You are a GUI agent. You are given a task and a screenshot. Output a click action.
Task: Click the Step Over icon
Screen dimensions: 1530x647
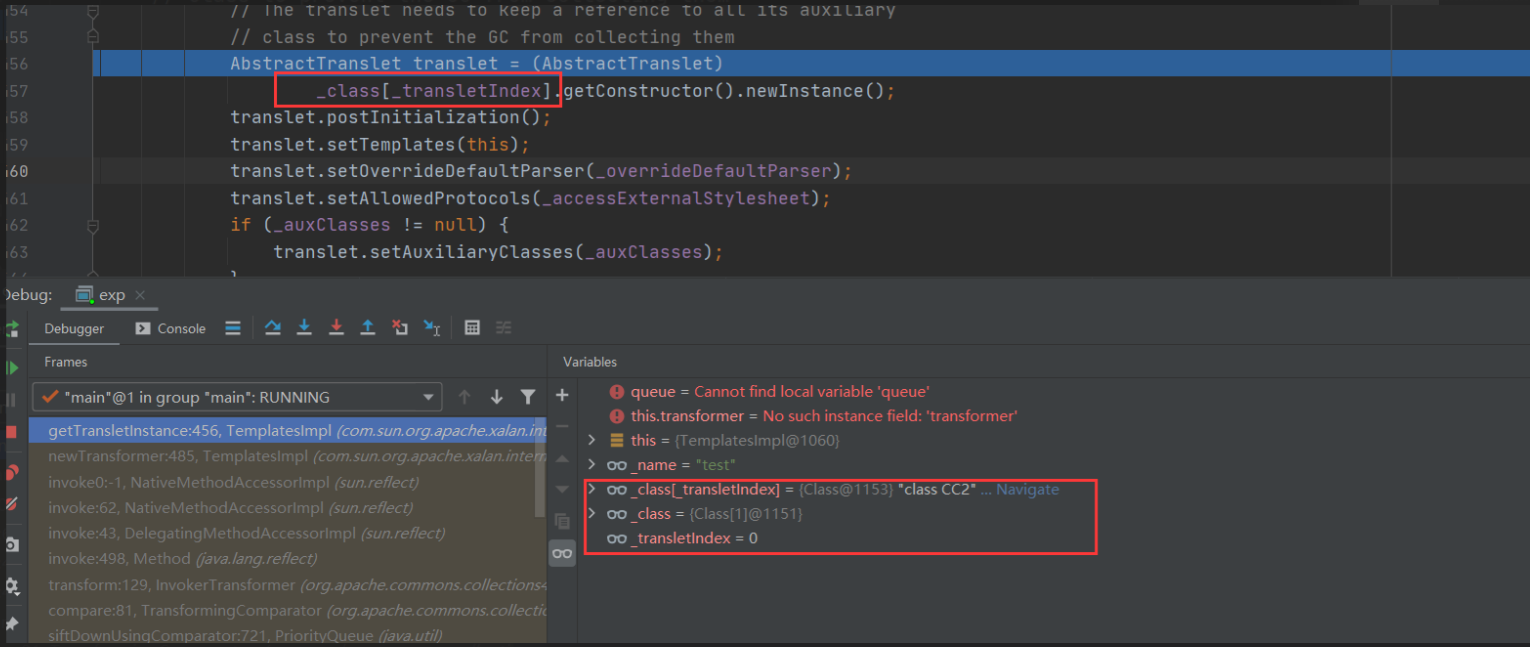tap(273, 328)
